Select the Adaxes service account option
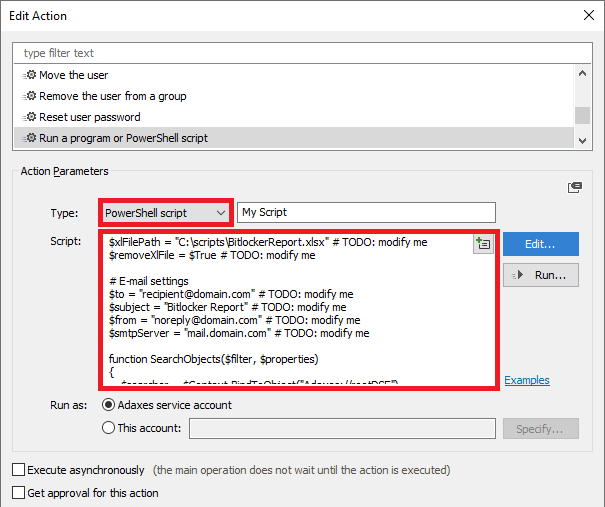The height and width of the screenshot is (507, 605). (x=109, y=405)
